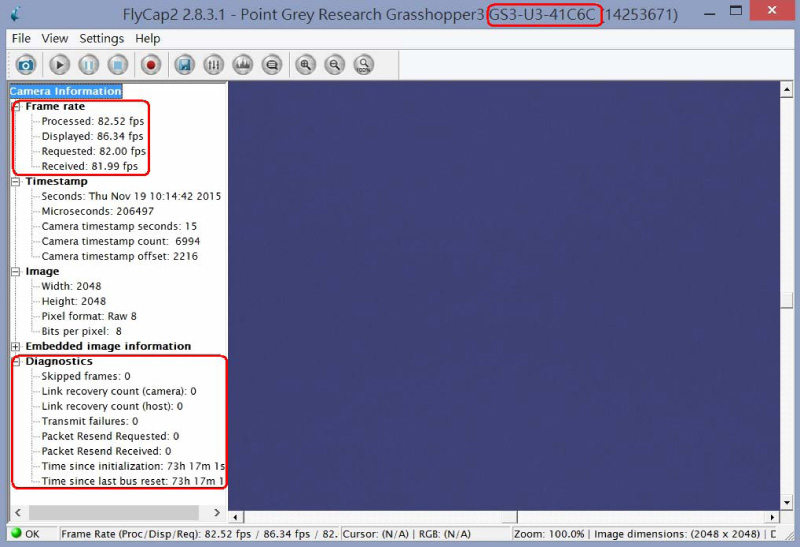Collapse the Frame rate tree section
The height and width of the screenshot is (547, 800).
tap(17, 107)
